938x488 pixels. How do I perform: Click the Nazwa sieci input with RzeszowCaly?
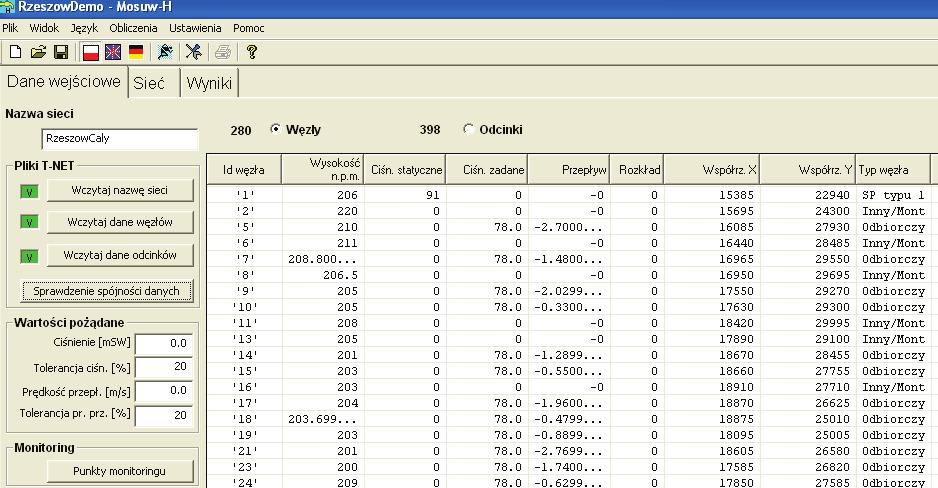pyautogui.click(x=120, y=139)
